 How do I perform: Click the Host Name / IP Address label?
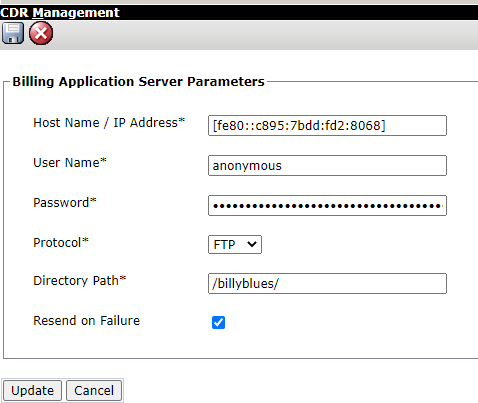[109, 123]
